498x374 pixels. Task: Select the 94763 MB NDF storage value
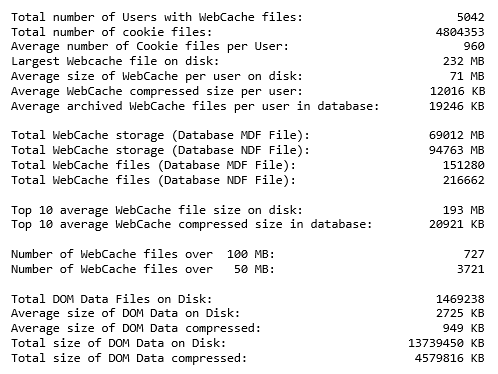pyautogui.click(x=457, y=150)
